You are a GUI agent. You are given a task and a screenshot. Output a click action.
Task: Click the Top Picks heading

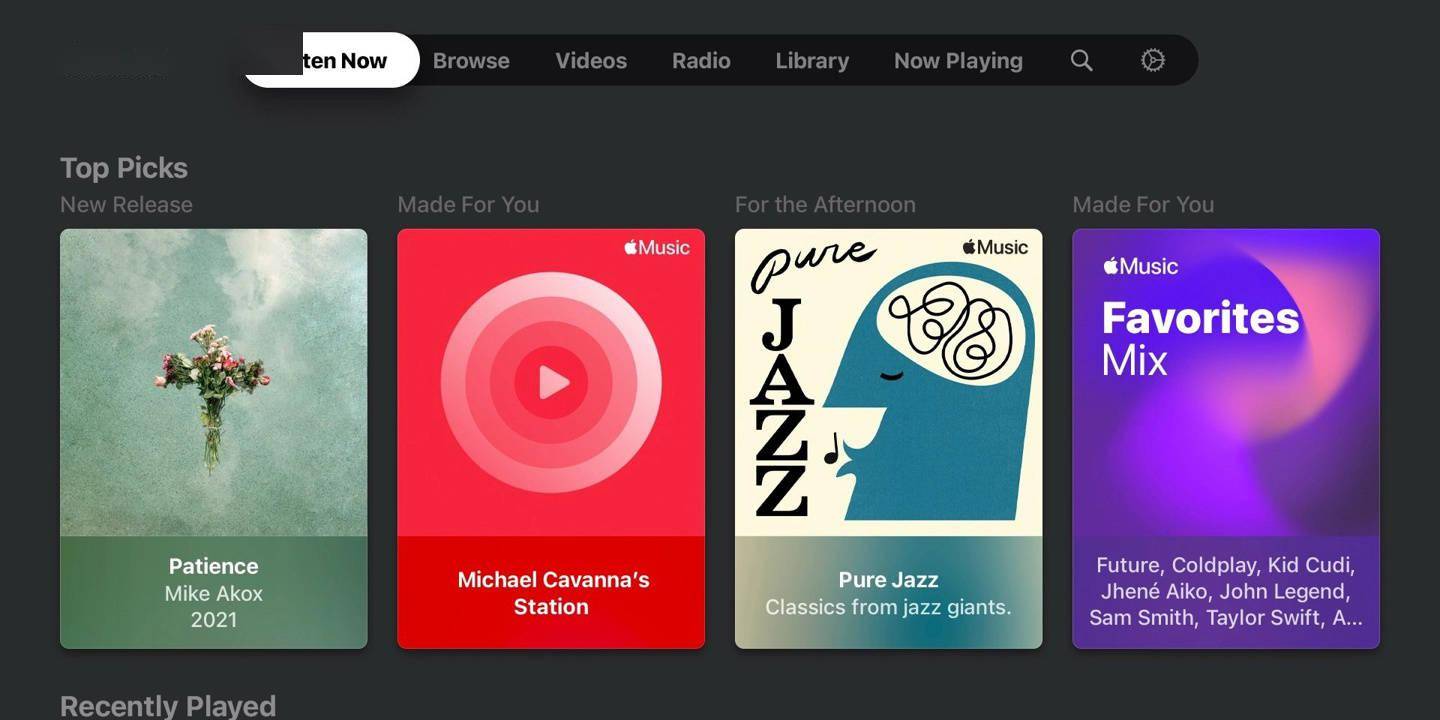(x=124, y=167)
